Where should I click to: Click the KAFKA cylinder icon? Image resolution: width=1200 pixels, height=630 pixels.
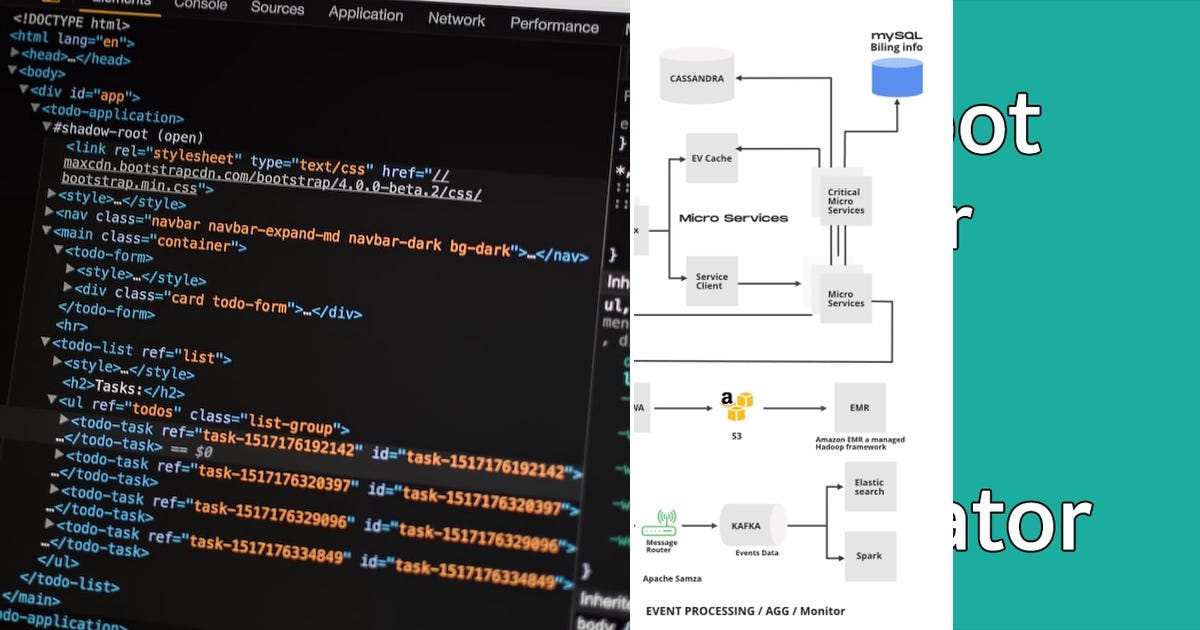752,525
